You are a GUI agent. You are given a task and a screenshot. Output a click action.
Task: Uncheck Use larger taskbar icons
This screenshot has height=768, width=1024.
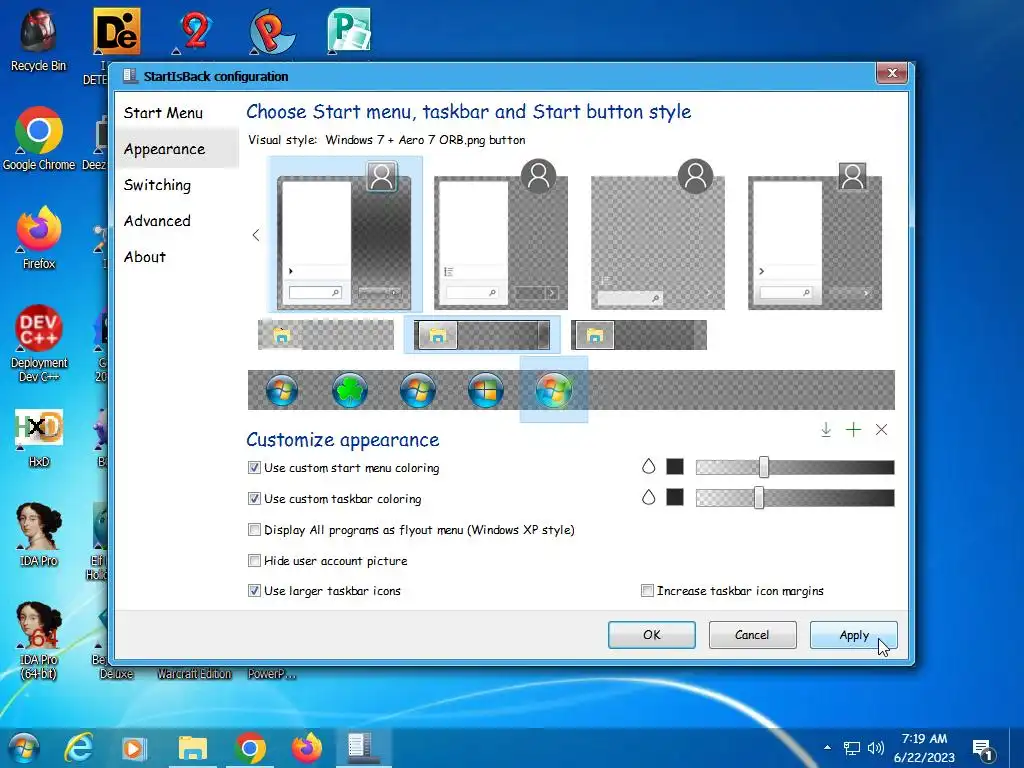[x=254, y=591]
